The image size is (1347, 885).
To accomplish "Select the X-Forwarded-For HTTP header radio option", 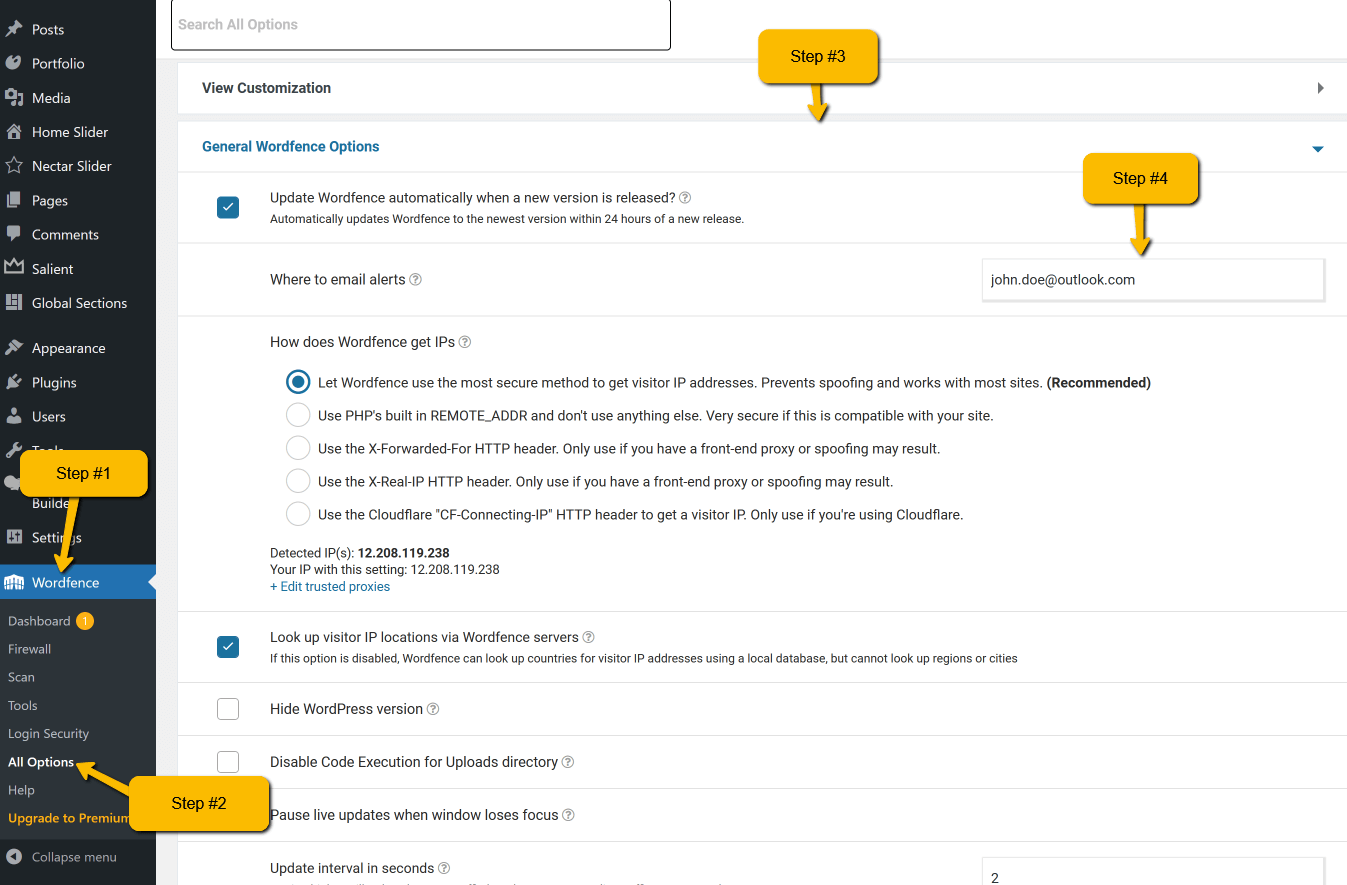I will [298, 448].
